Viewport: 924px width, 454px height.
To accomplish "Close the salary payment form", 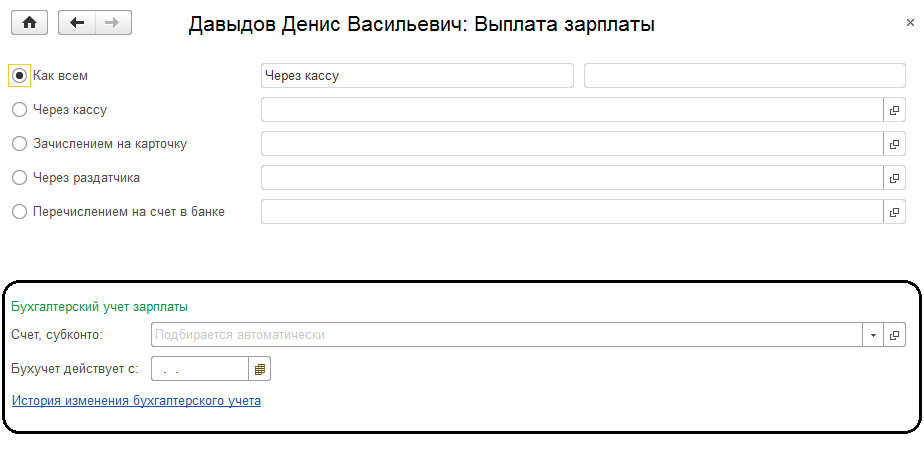I will (905, 22).
